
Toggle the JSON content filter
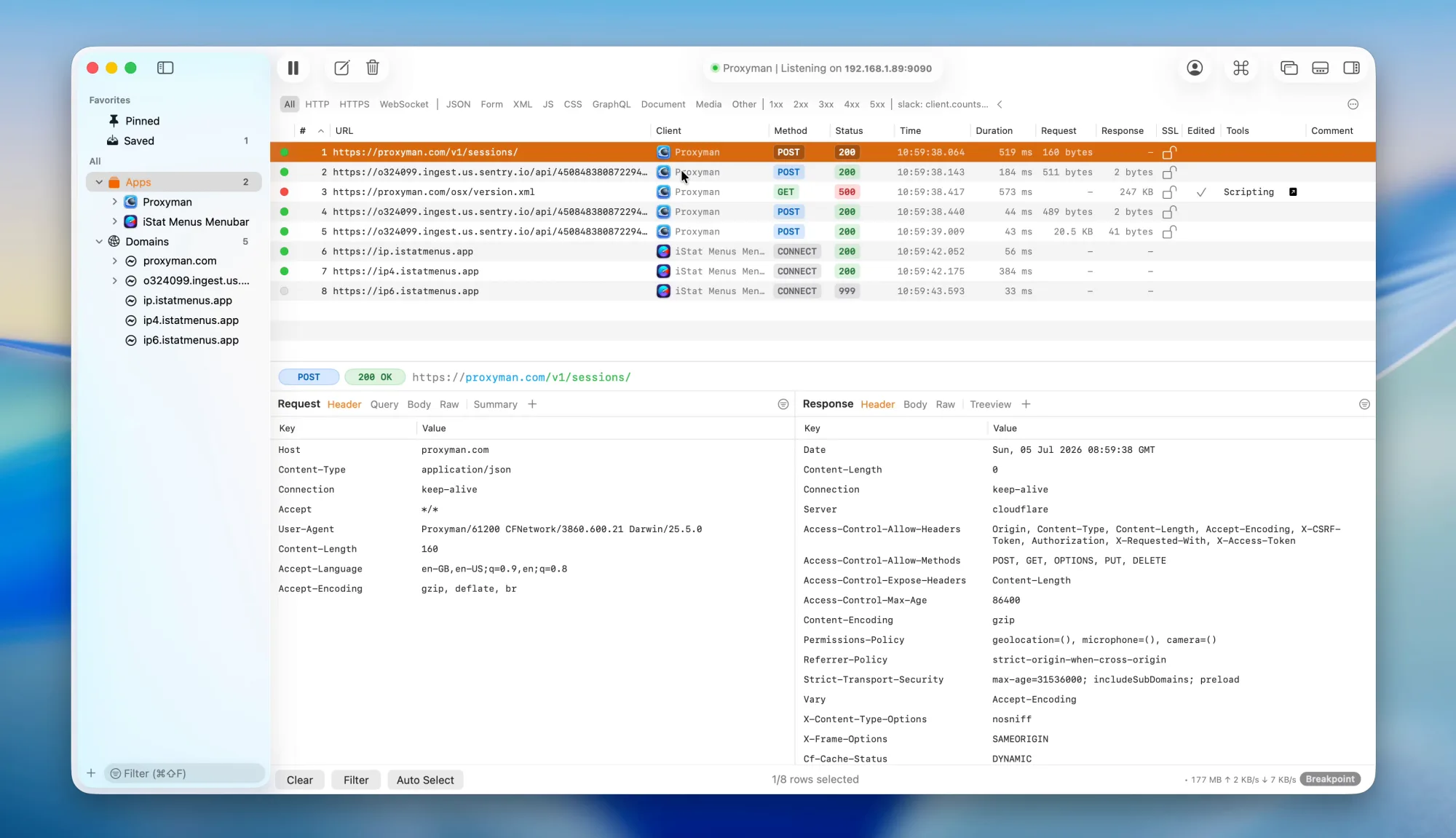458,104
